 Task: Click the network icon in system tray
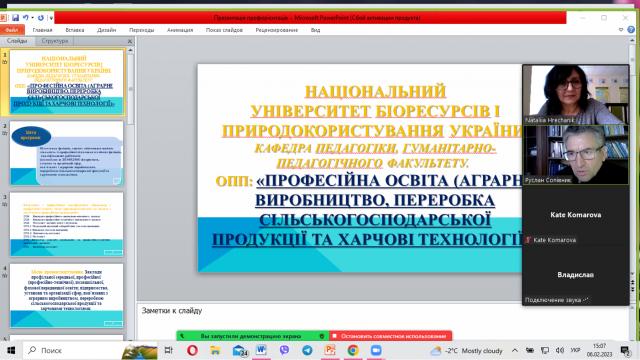544,351
